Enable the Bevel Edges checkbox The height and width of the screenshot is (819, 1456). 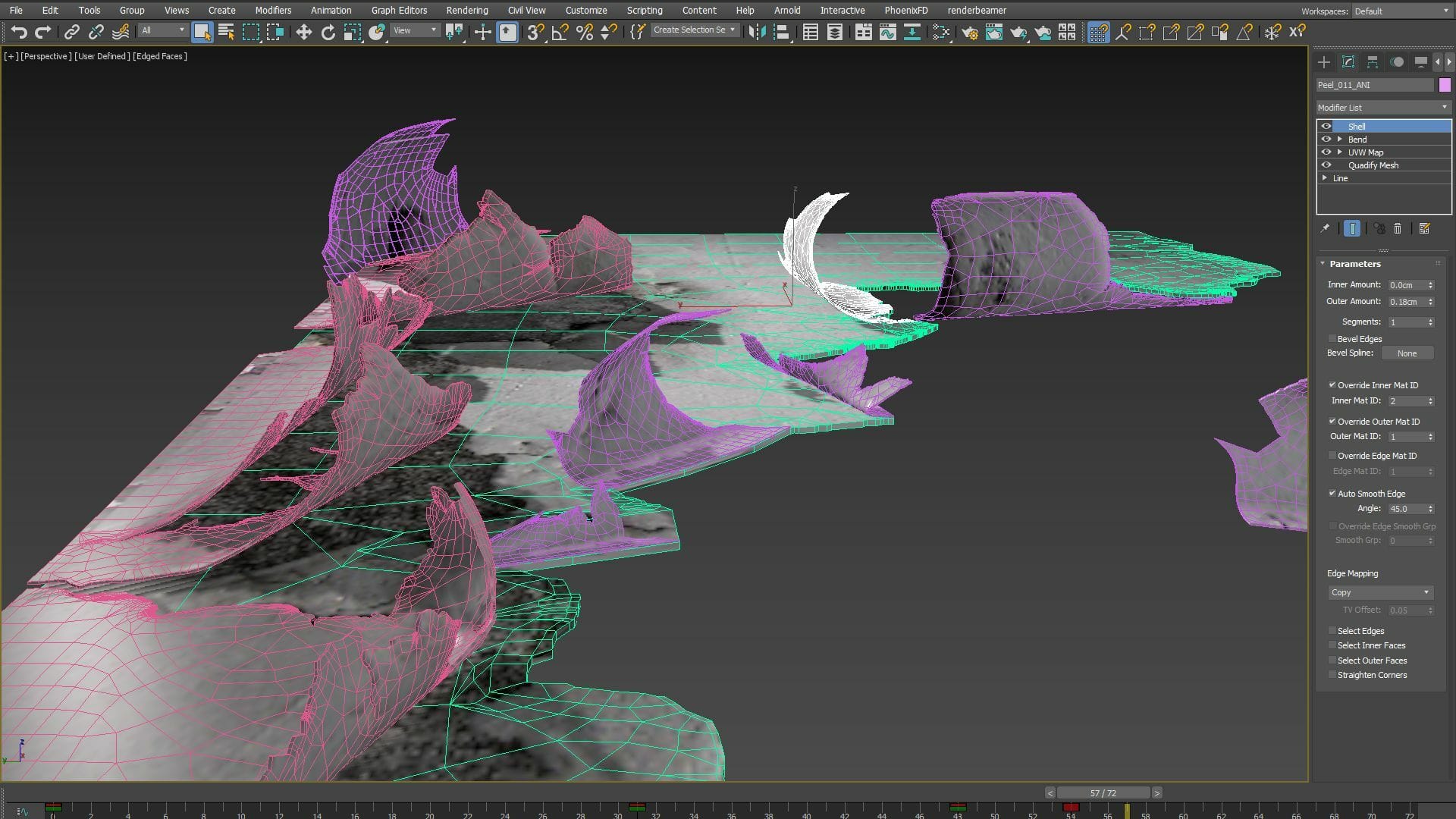tap(1332, 339)
